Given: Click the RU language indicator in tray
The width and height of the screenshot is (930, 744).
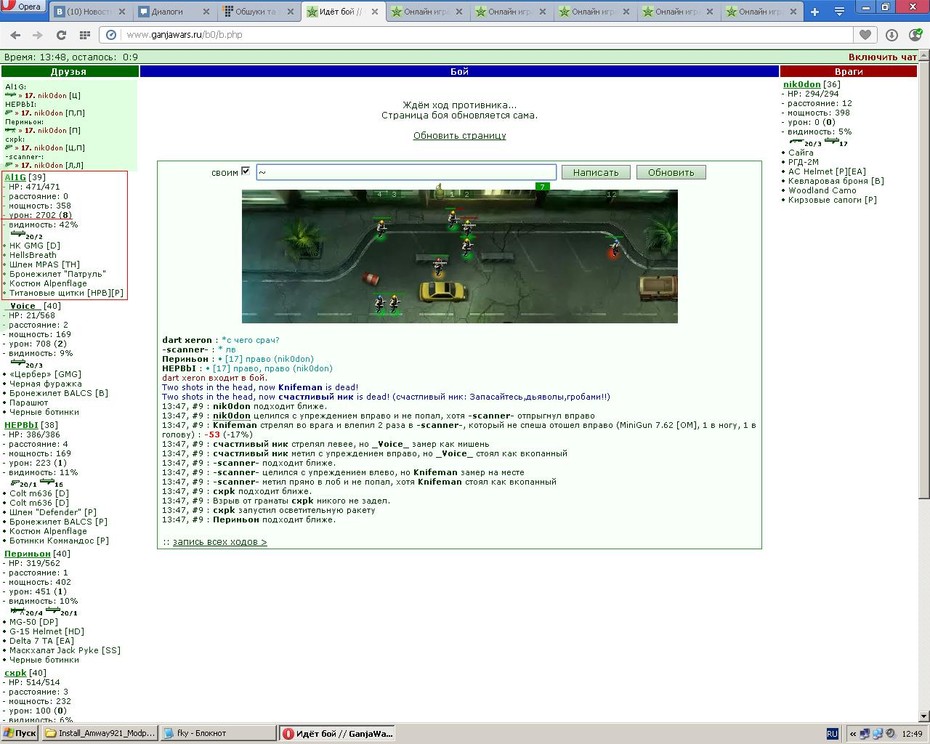Looking at the screenshot, I should pos(832,735).
